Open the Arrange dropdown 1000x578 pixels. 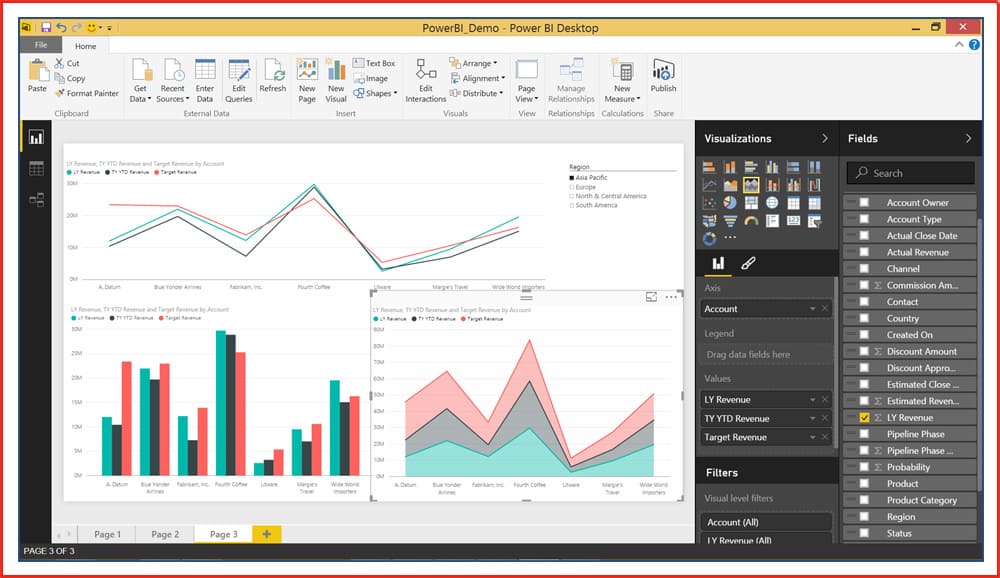(478, 63)
